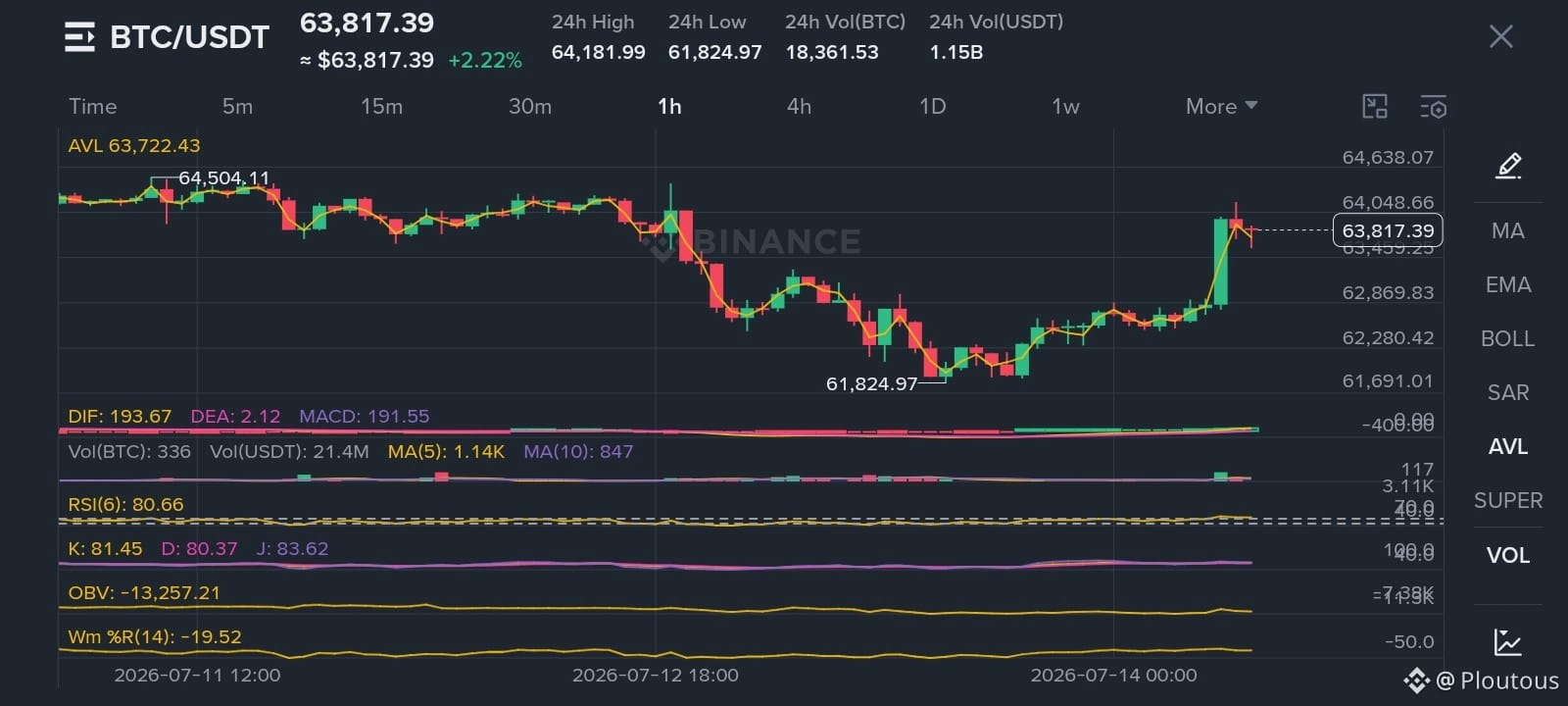
Task: Open the chart layout split icon
Action: coord(1375,107)
